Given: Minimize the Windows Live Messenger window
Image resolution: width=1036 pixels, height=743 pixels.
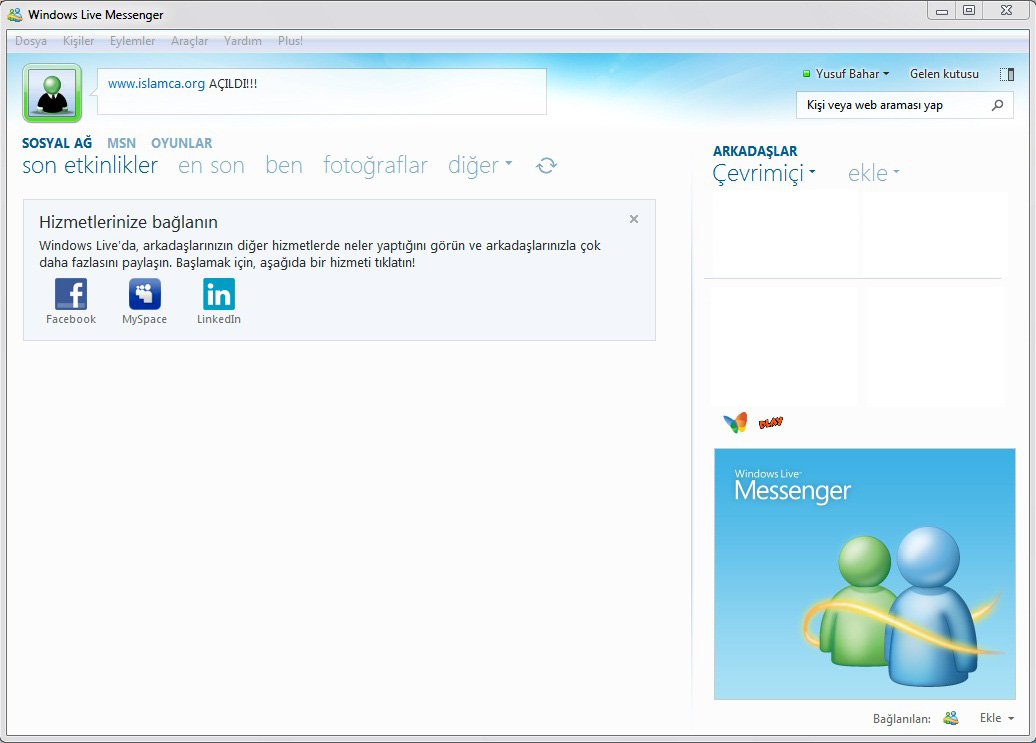Looking at the screenshot, I should tap(942, 11).
